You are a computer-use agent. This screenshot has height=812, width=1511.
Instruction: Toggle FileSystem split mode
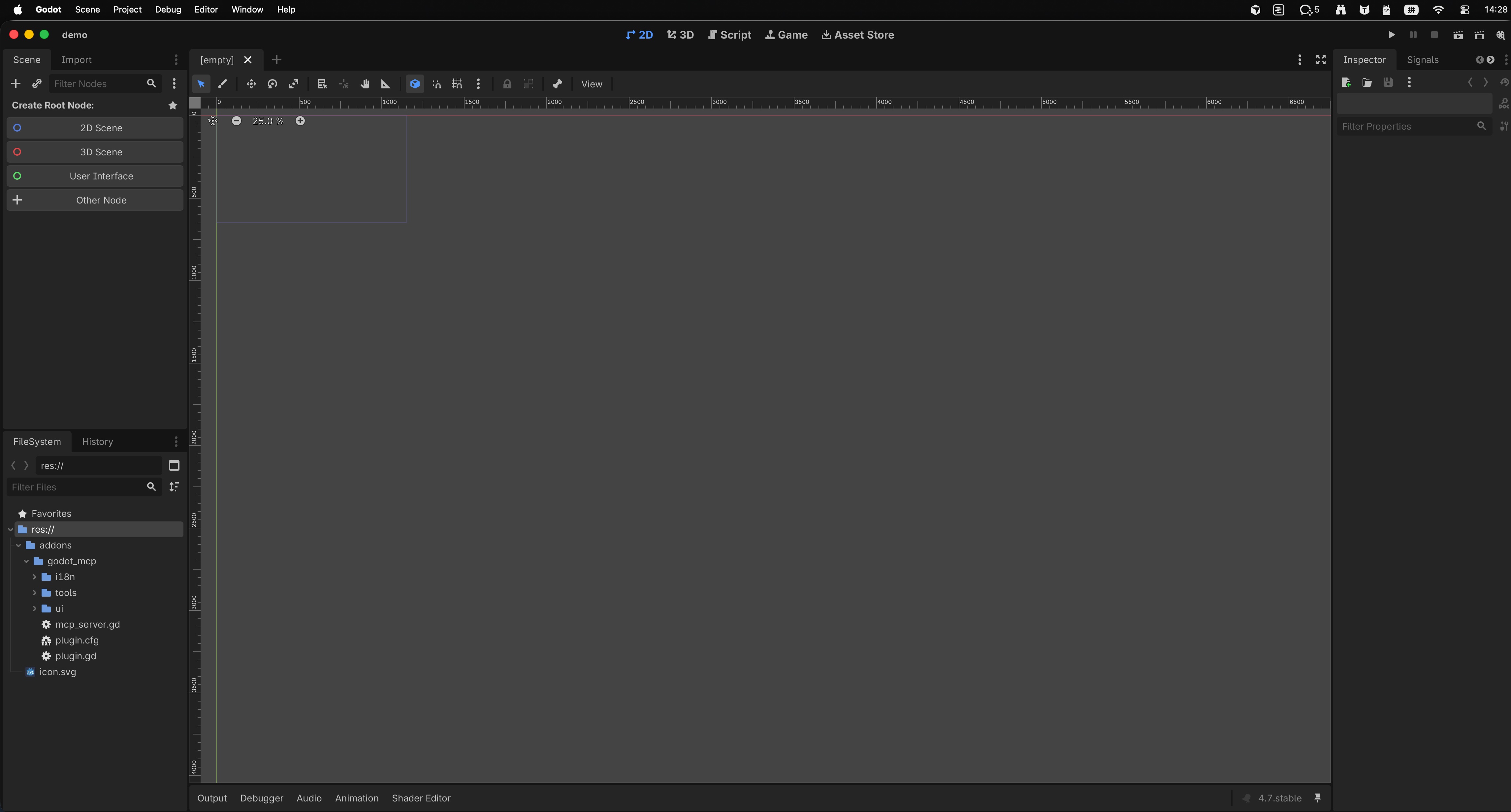(174, 465)
